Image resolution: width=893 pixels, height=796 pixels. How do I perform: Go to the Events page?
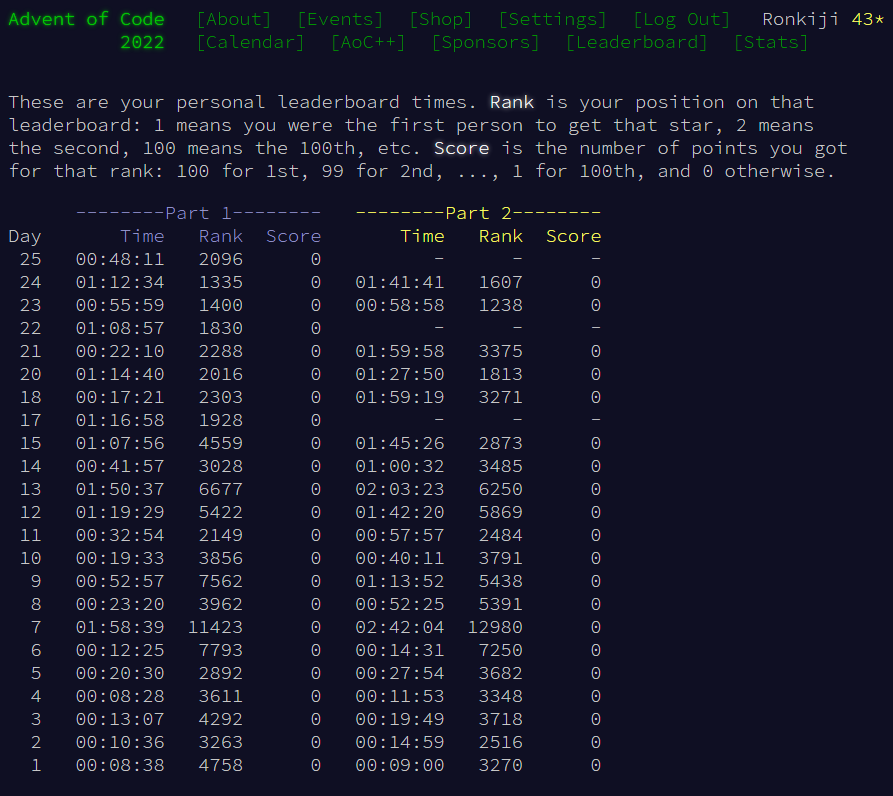click(340, 19)
